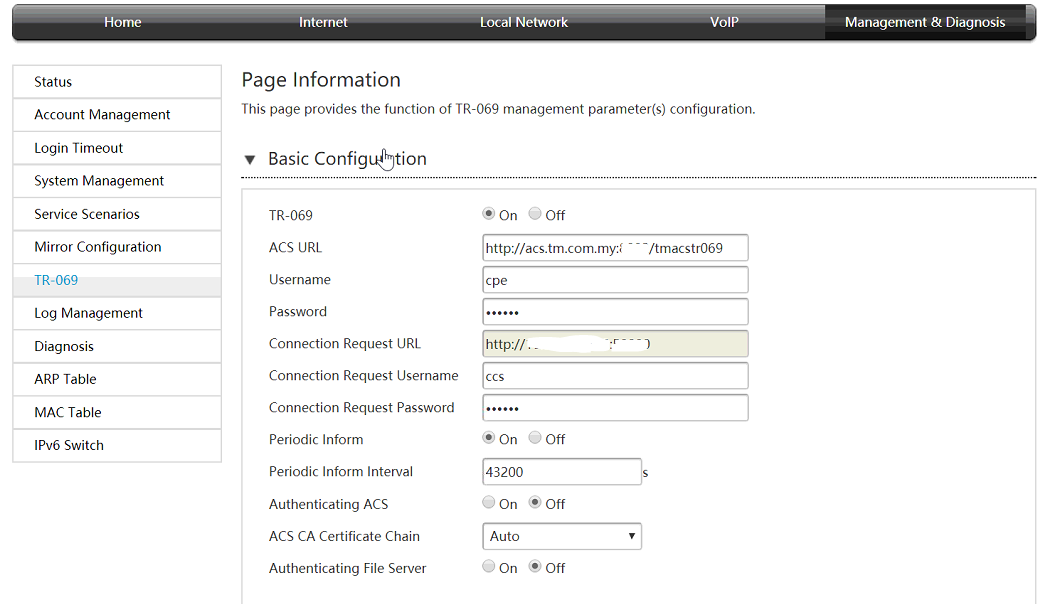Enable Authenticating ACS with On radio
1046x604 pixels.
(489, 503)
